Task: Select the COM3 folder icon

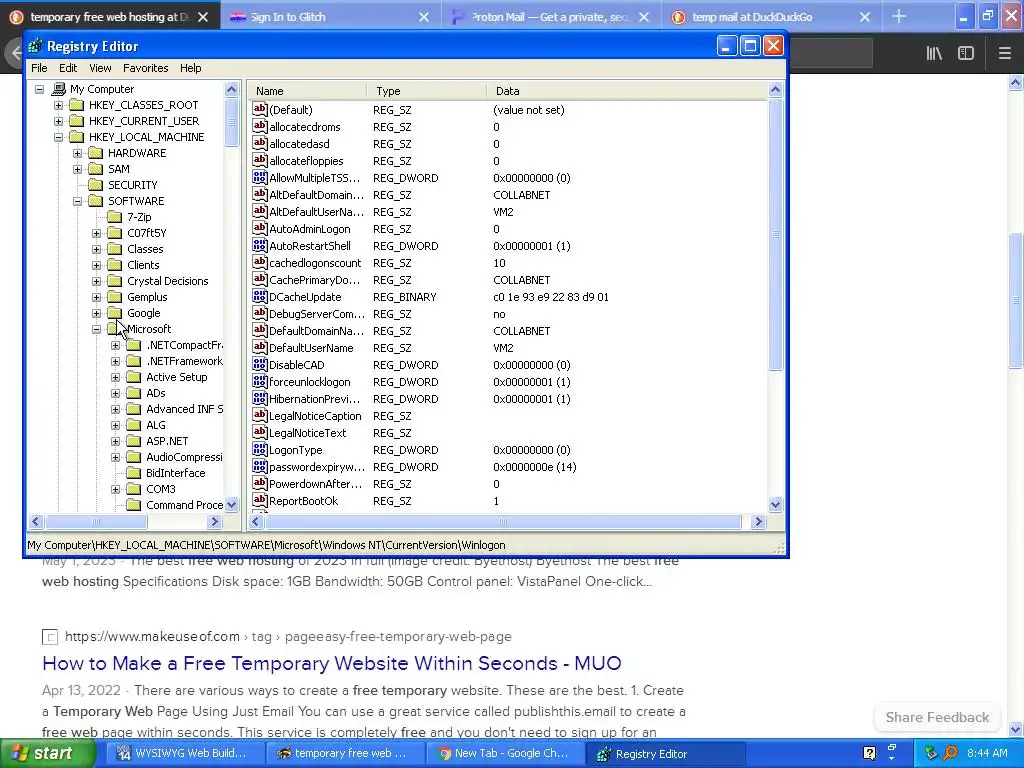Action: (x=133, y=489)
